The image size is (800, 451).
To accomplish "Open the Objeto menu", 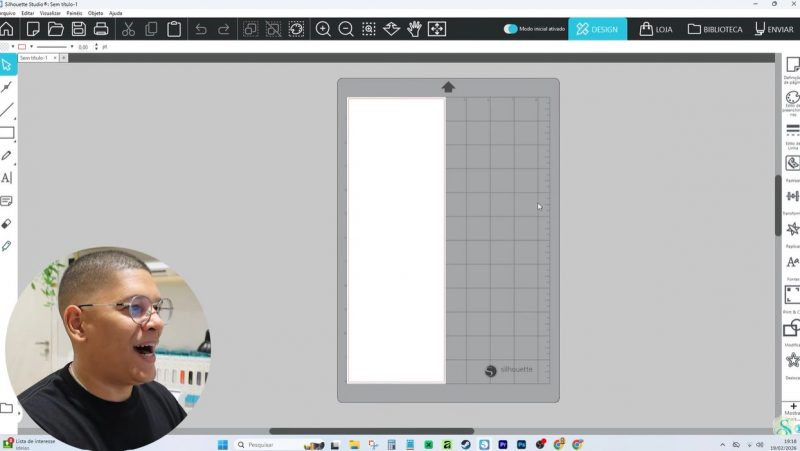I will (x=95, y=13).
